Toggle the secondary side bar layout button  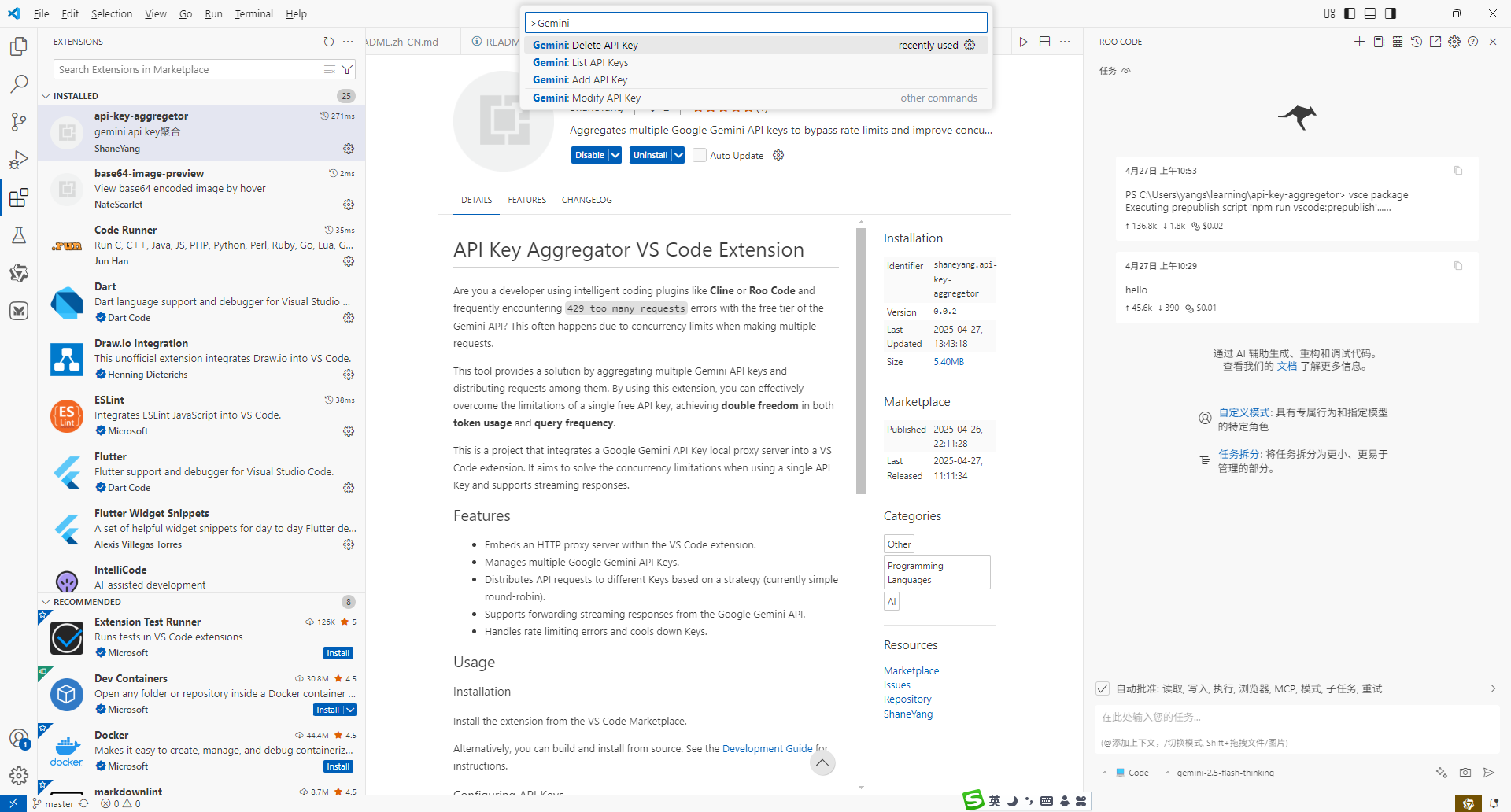click(1391, 13)
